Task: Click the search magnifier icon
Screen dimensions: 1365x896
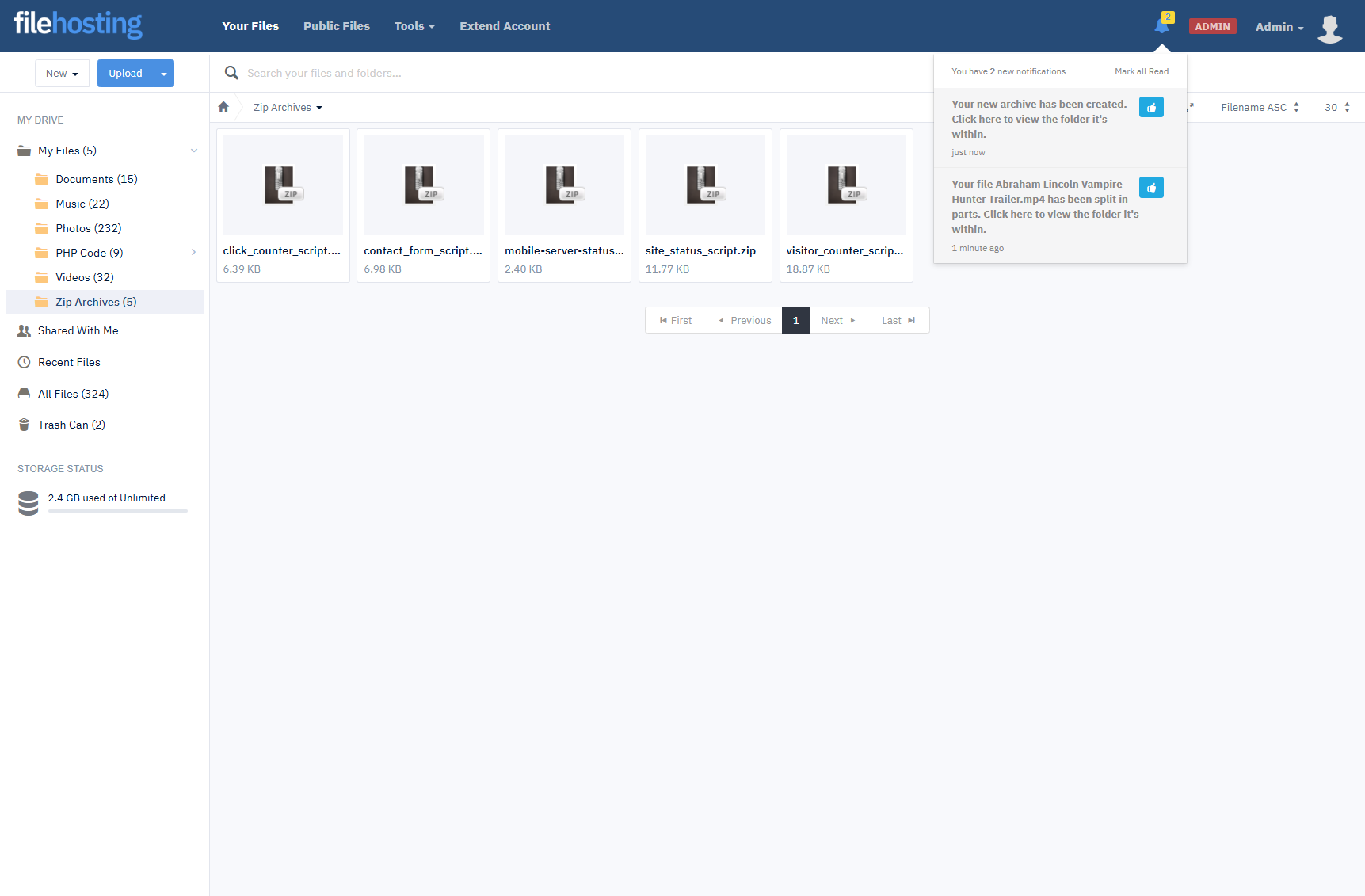Action: 231,73
